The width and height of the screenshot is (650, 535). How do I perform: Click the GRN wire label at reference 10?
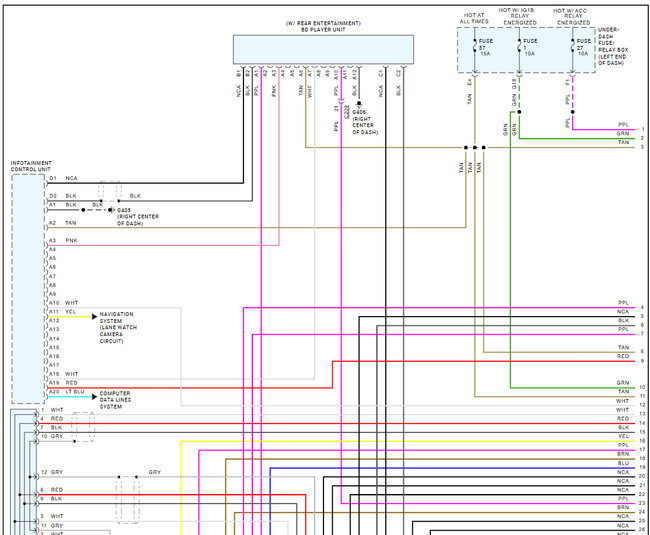pos(623,383)
